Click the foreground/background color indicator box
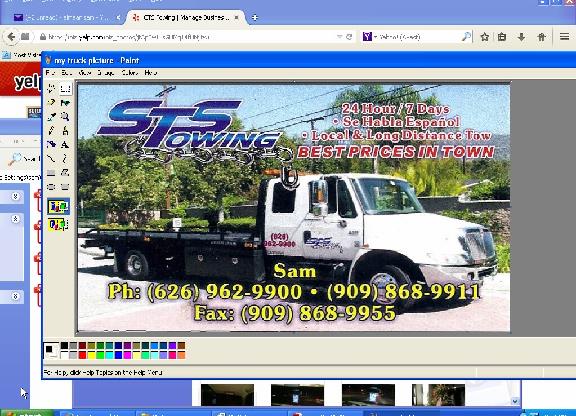Screen dimensions: 576x416 51,350
